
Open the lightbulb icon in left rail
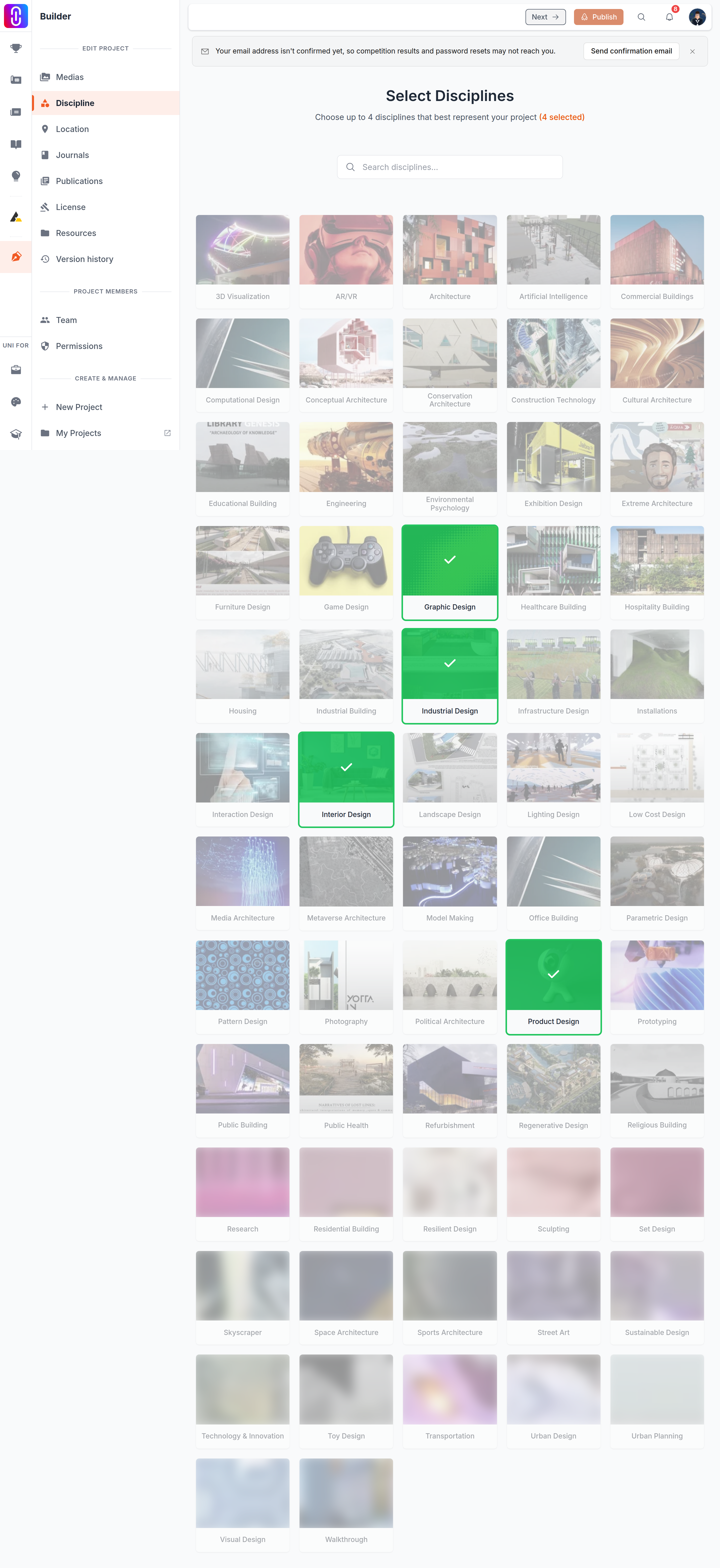[x=16, y=176]
